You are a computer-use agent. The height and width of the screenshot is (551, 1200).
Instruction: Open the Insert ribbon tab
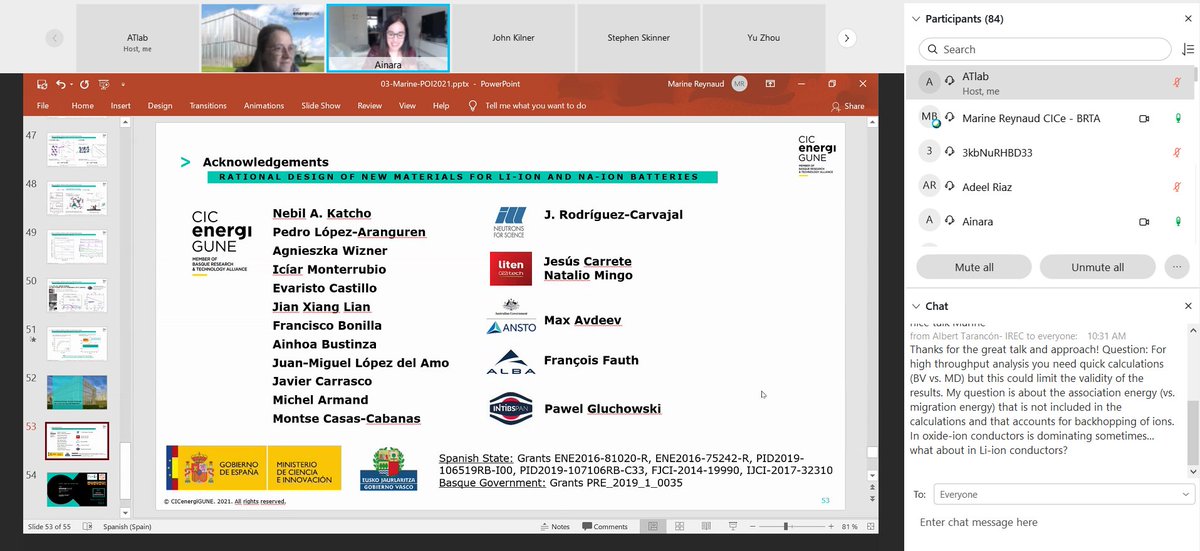(x=121, y=106)
